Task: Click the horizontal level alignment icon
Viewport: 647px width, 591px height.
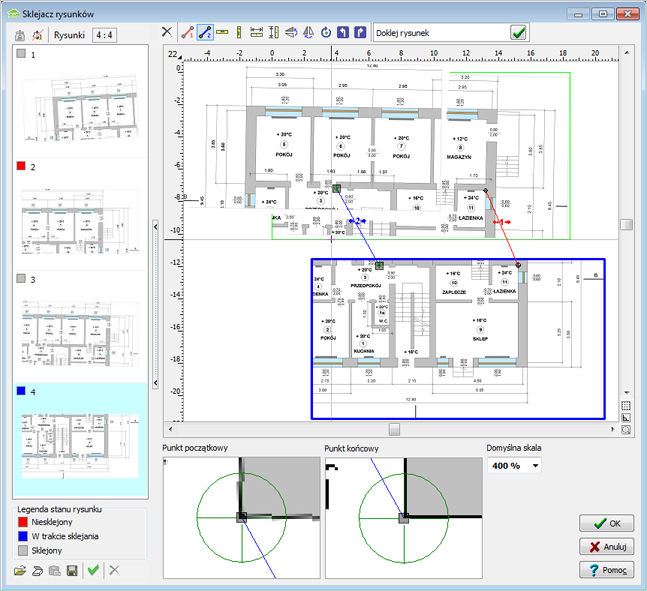Action: pos(222,32)
